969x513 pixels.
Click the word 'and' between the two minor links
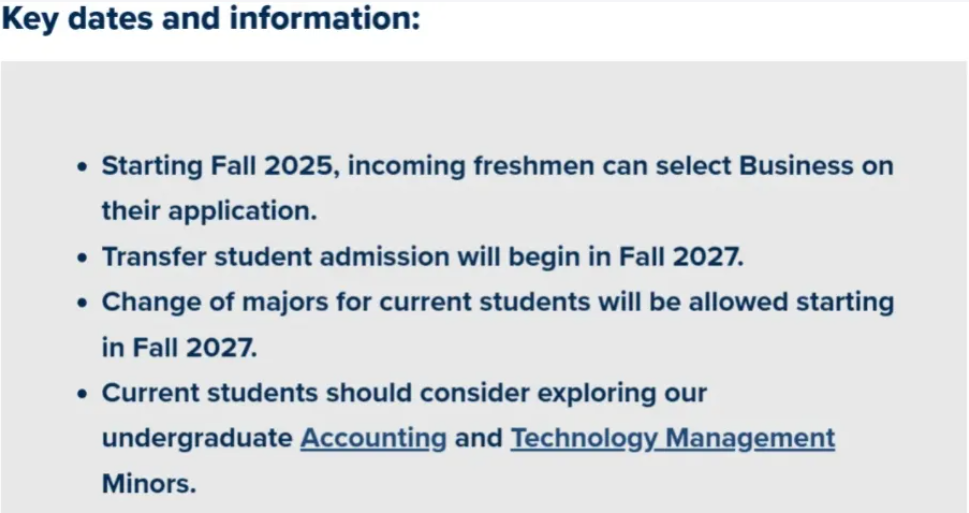click(478, 438)
